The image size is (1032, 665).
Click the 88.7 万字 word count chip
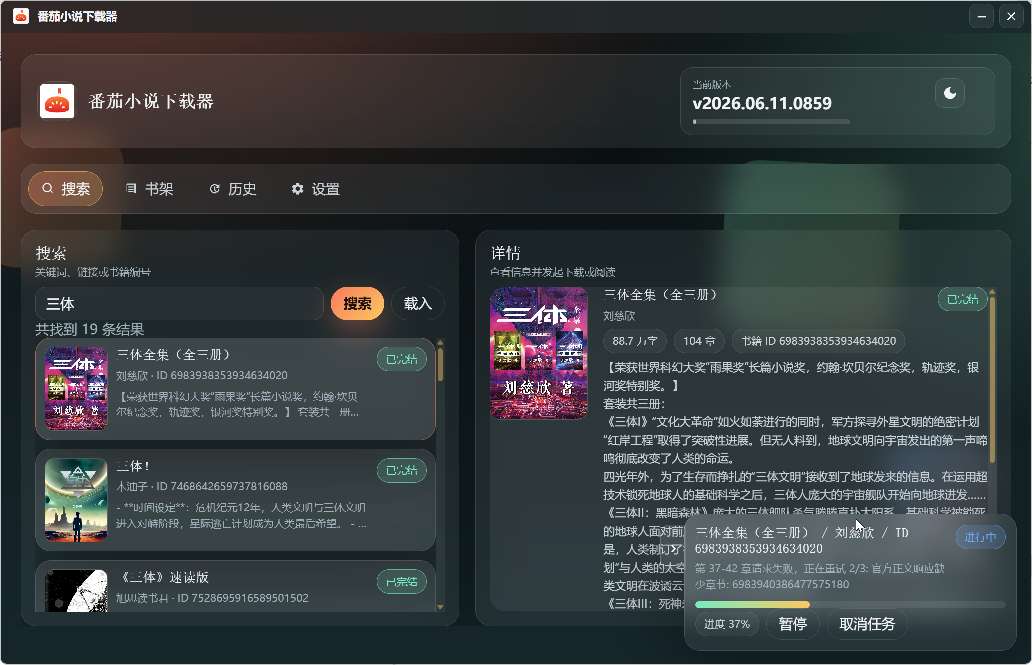[x=634, y=341]
